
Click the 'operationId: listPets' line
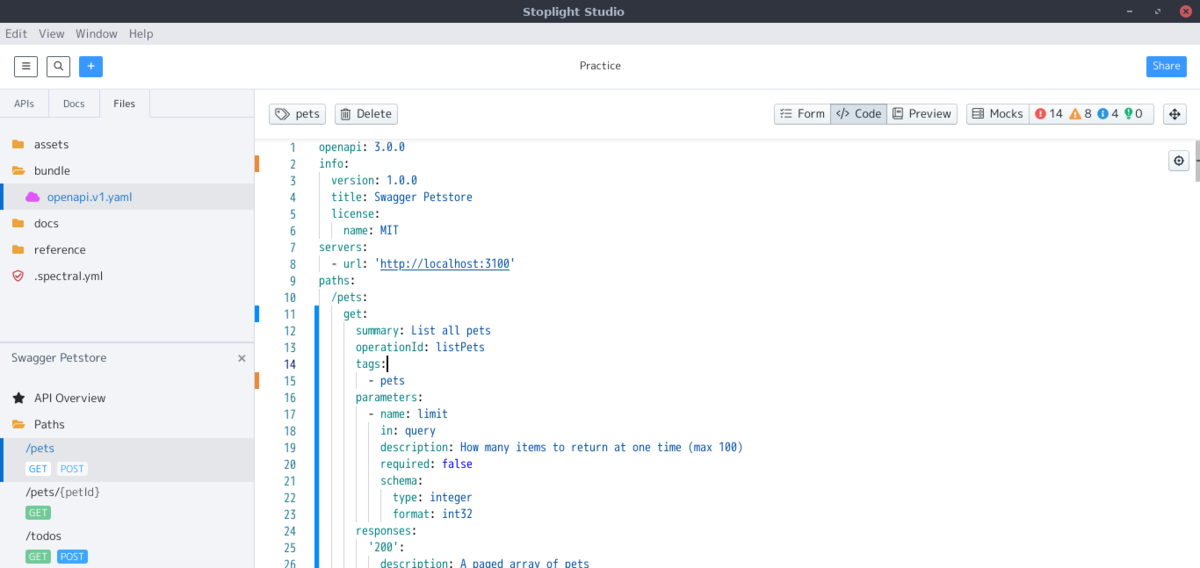pos(420,347)
